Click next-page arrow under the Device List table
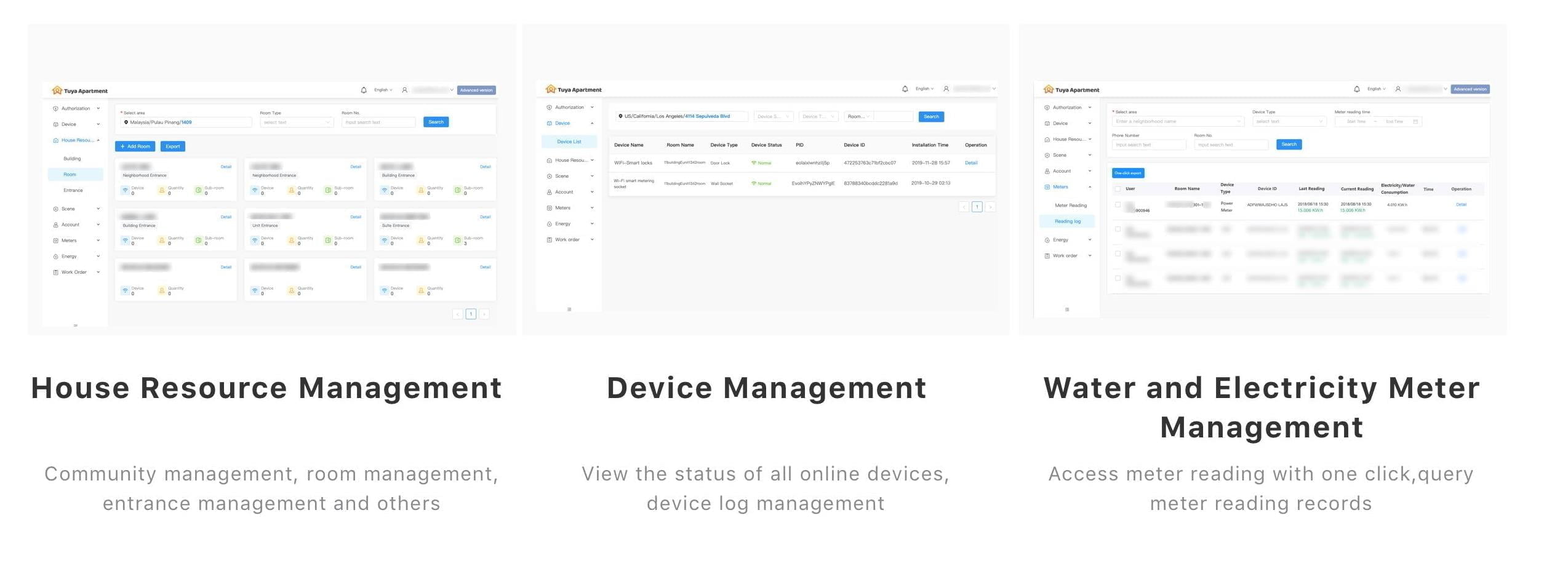The width and height of the screenshot is (1568, 574). (x=990, y=207)
